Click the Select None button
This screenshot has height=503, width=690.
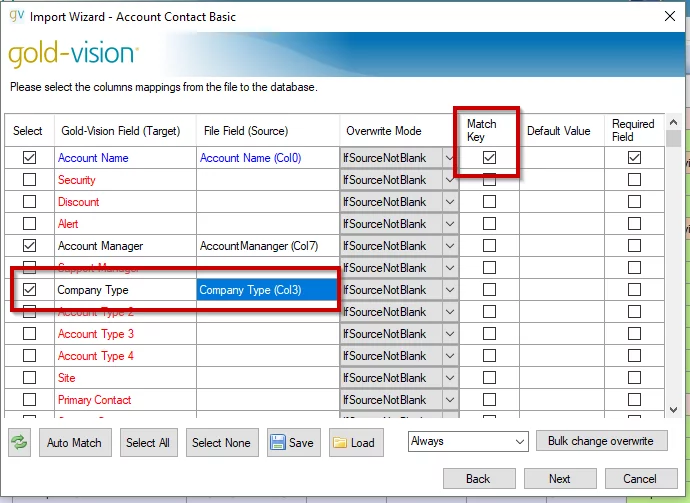tap(221, 442)
